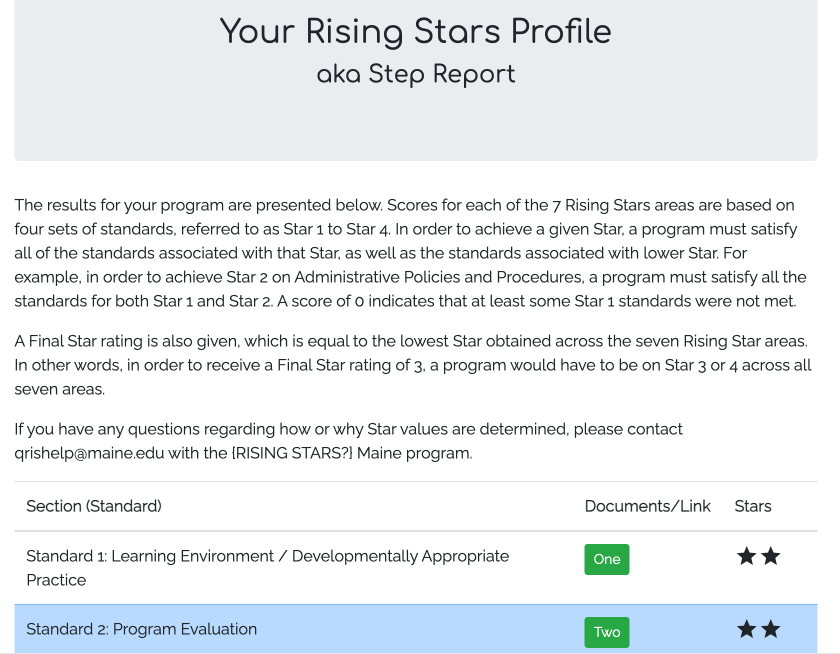Click the second star icon for Standard 1

[x=770, y=556]
